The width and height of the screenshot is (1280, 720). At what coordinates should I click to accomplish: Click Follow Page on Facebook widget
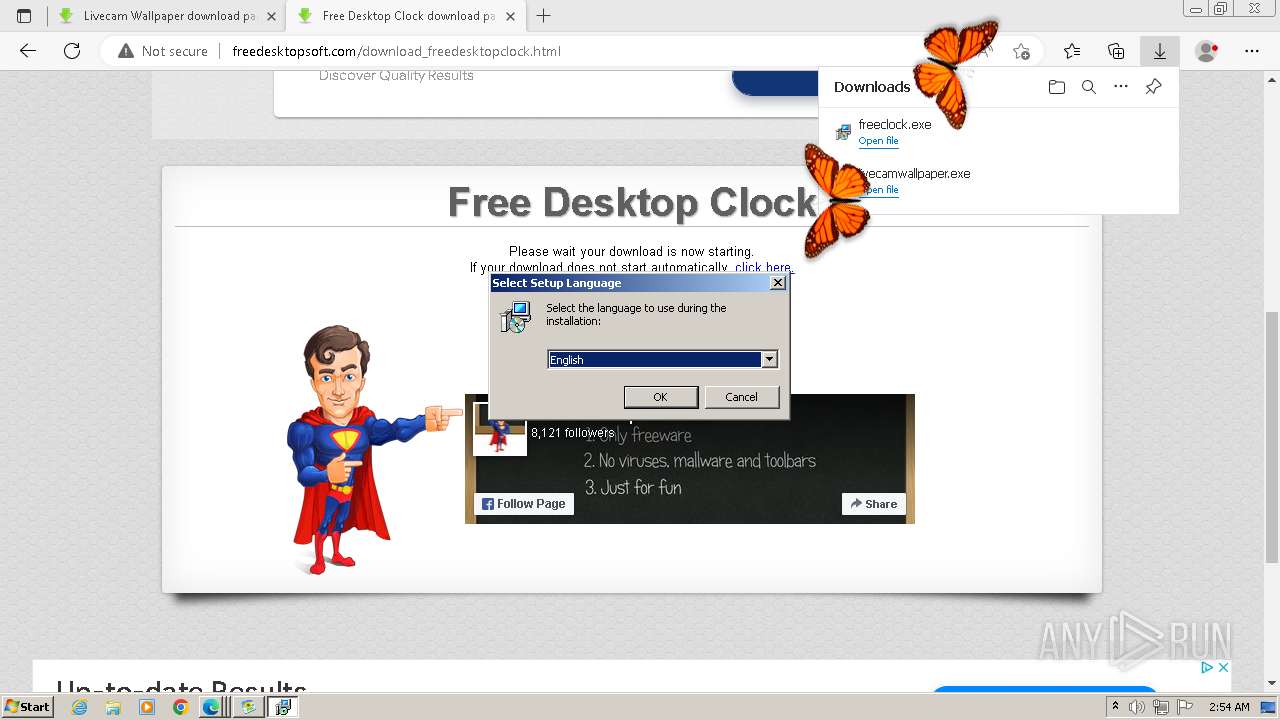[524, 504]
